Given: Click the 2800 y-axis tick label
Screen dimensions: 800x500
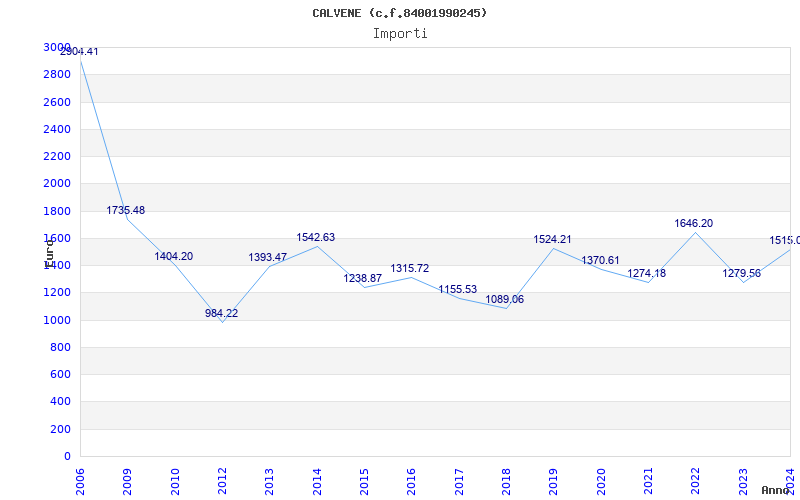Looking at the screenshot, I should pos(57,74).
